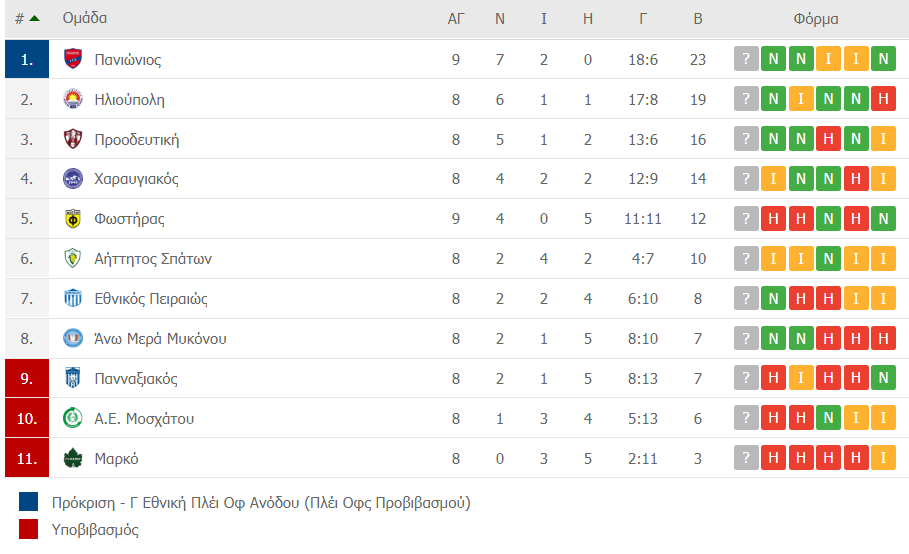Click the Πανιώνιος team crest icon
The height and width of the screenshot is (554, 909).
click(x=72, y=59)
